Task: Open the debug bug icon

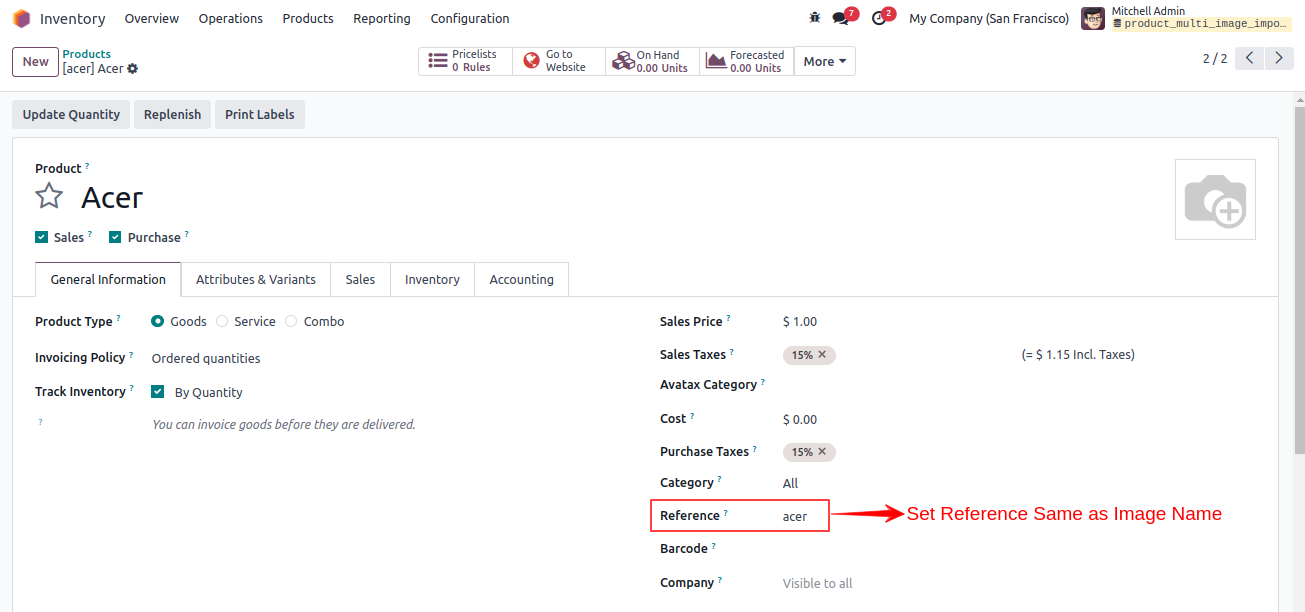Action: pos(815,18)
